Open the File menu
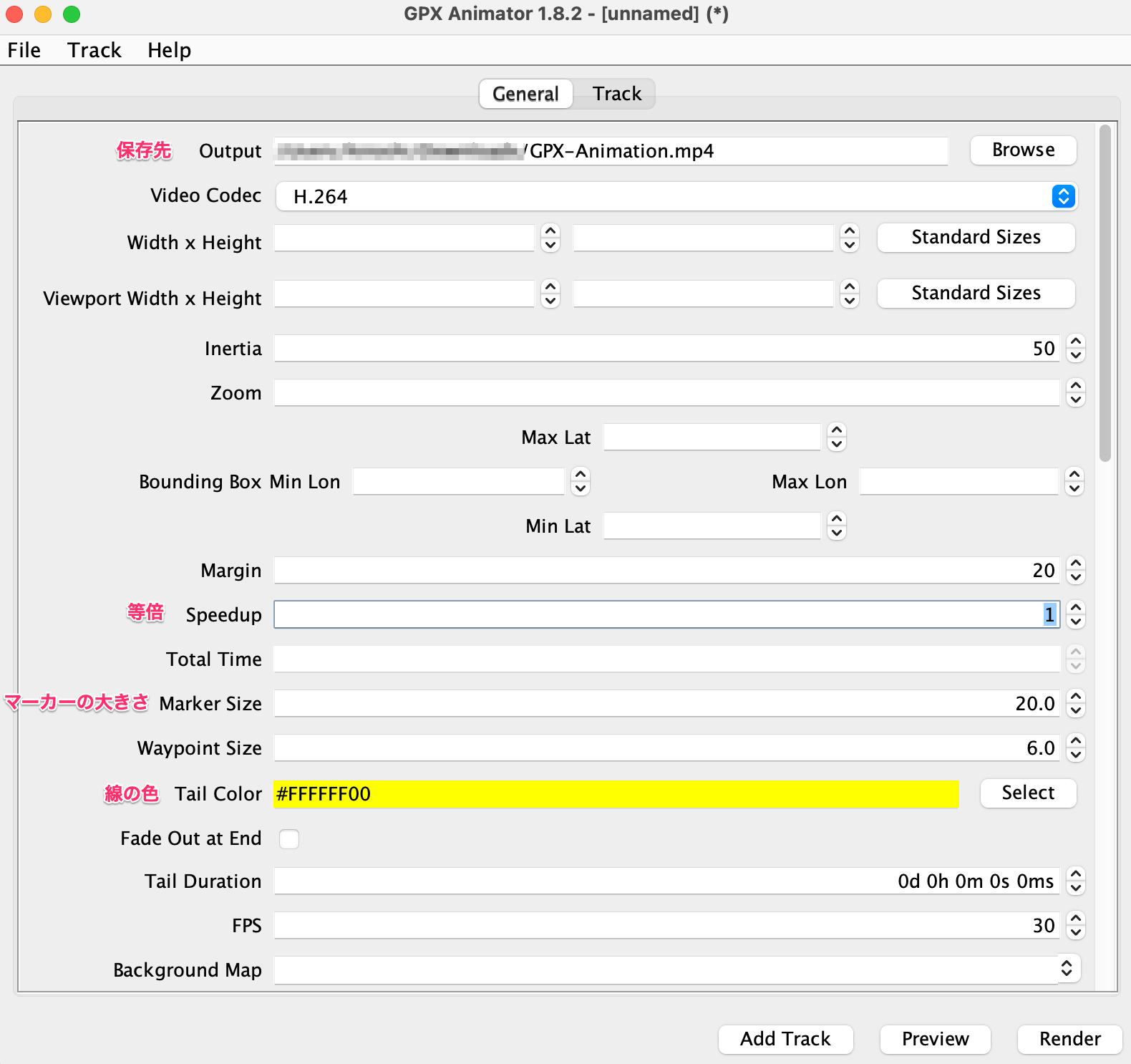This screenshot has width=1131, height=1064. [x=24, y=50]
